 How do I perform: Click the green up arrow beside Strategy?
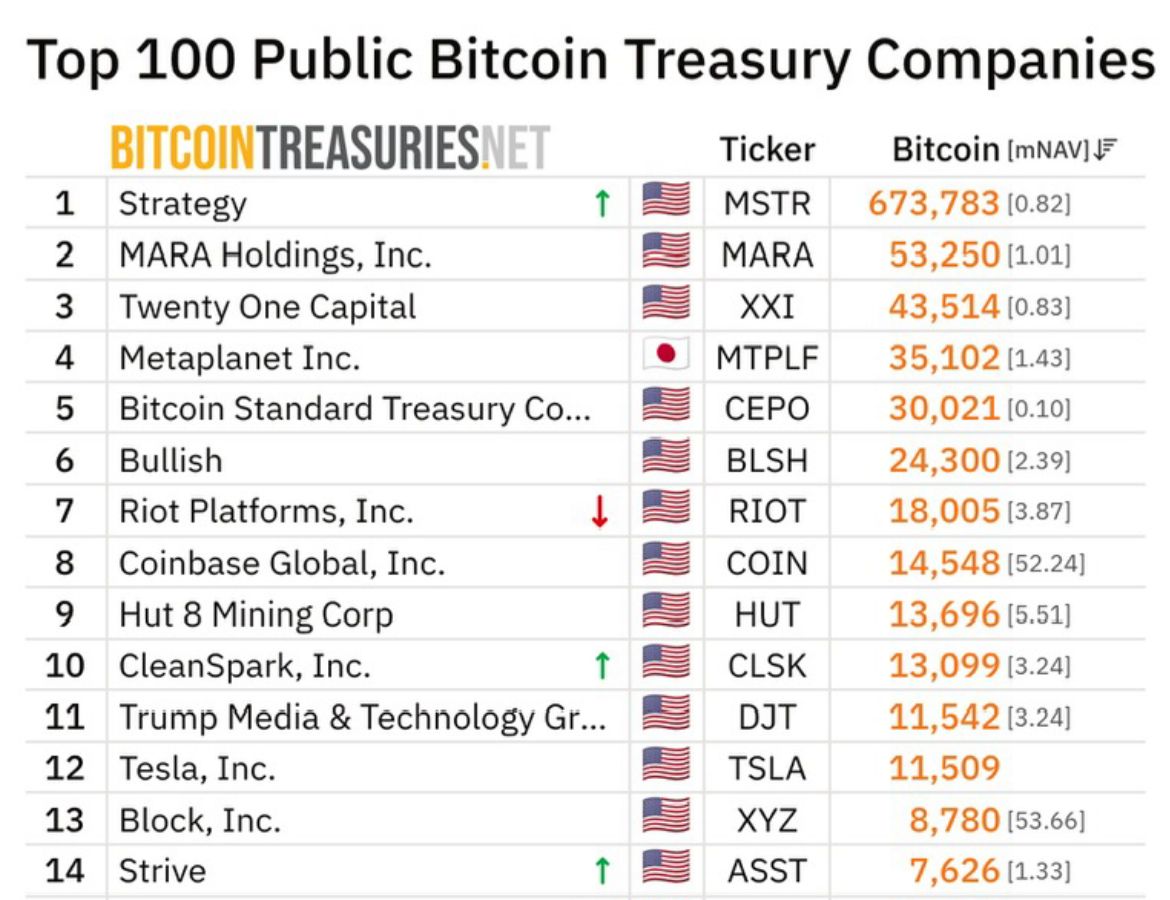(602, 204)
